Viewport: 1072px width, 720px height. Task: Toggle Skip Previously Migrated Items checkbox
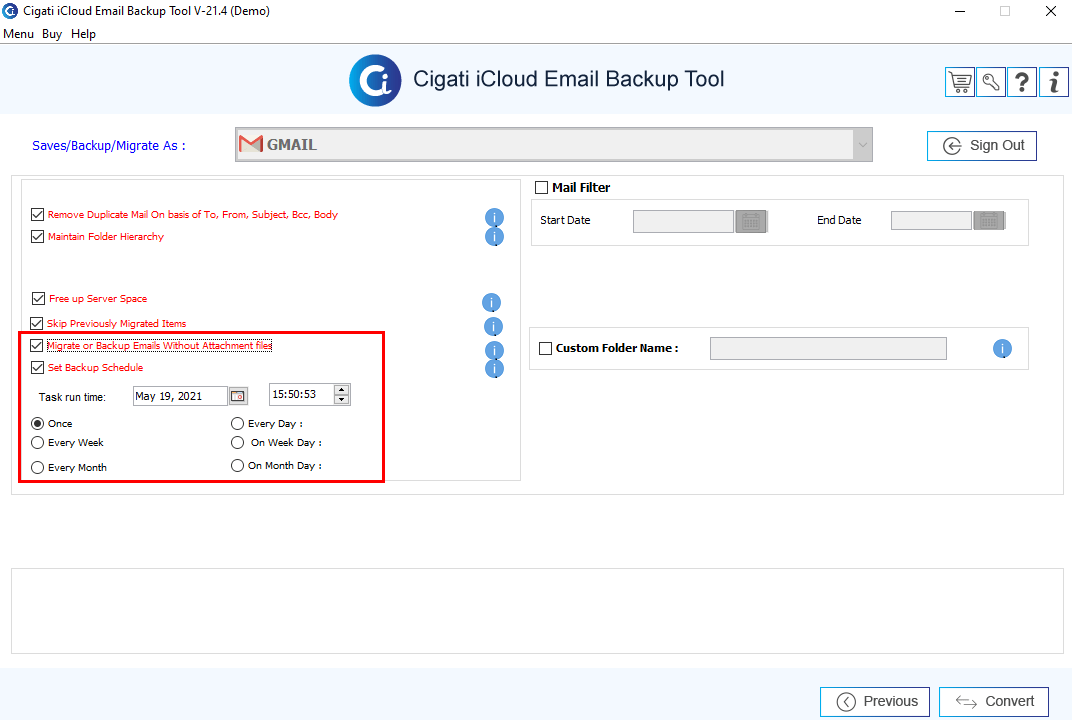tap(37, 323)
